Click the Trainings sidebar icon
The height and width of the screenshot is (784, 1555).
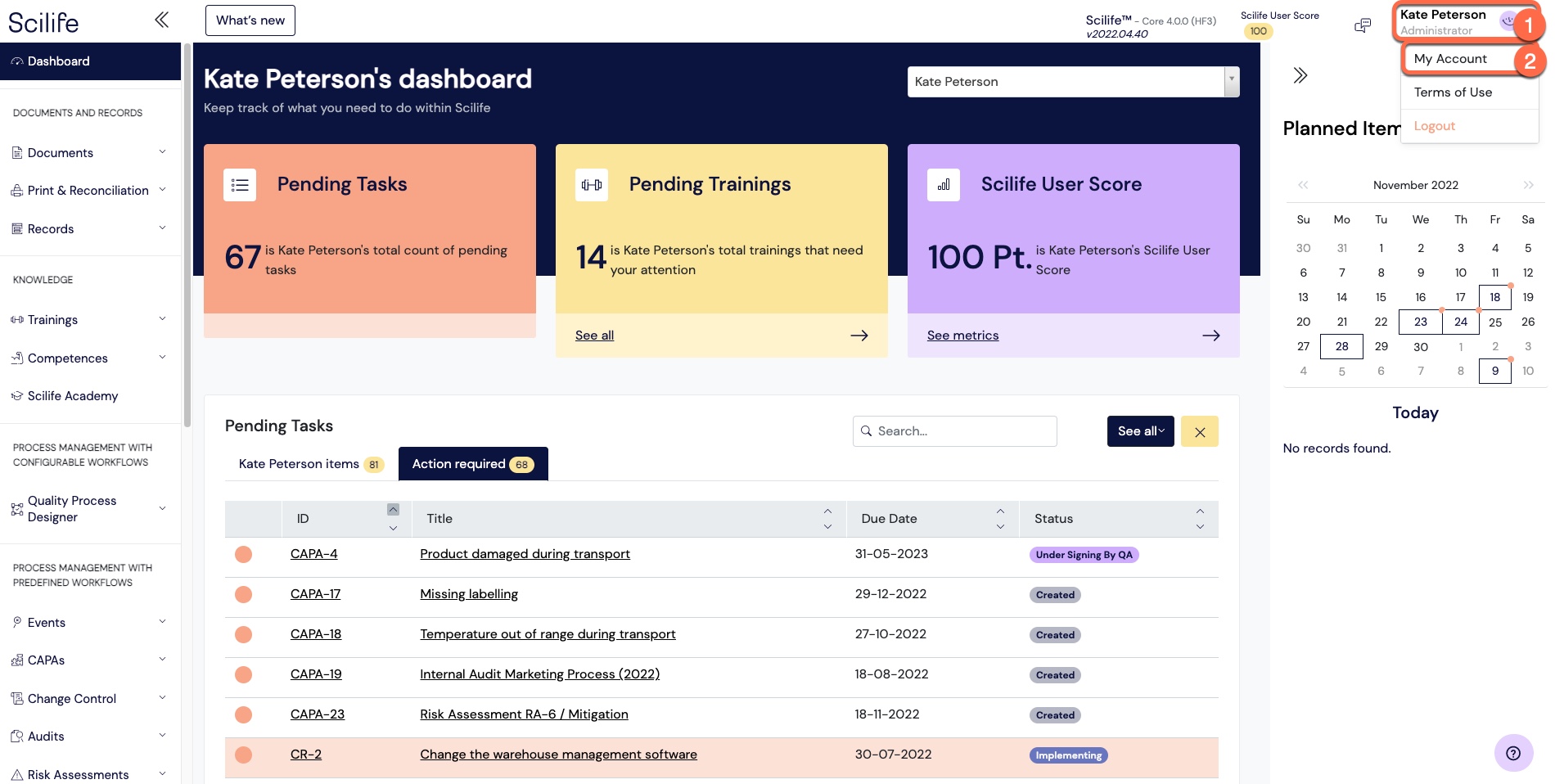(17, 320)
